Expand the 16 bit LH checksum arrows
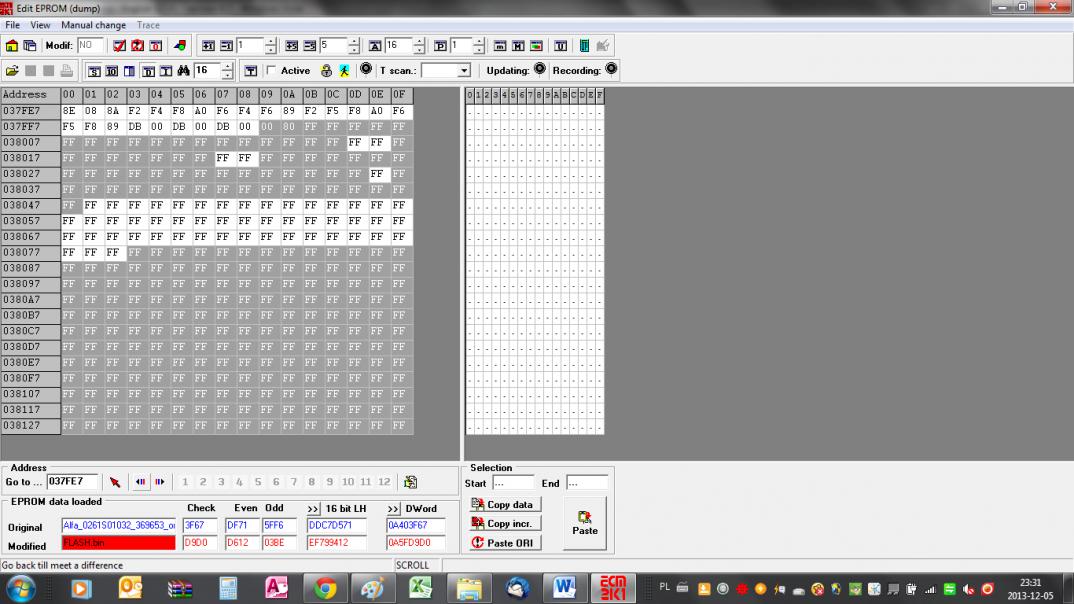Viewport: 1074px width, 604px height. tap(313, 509)
